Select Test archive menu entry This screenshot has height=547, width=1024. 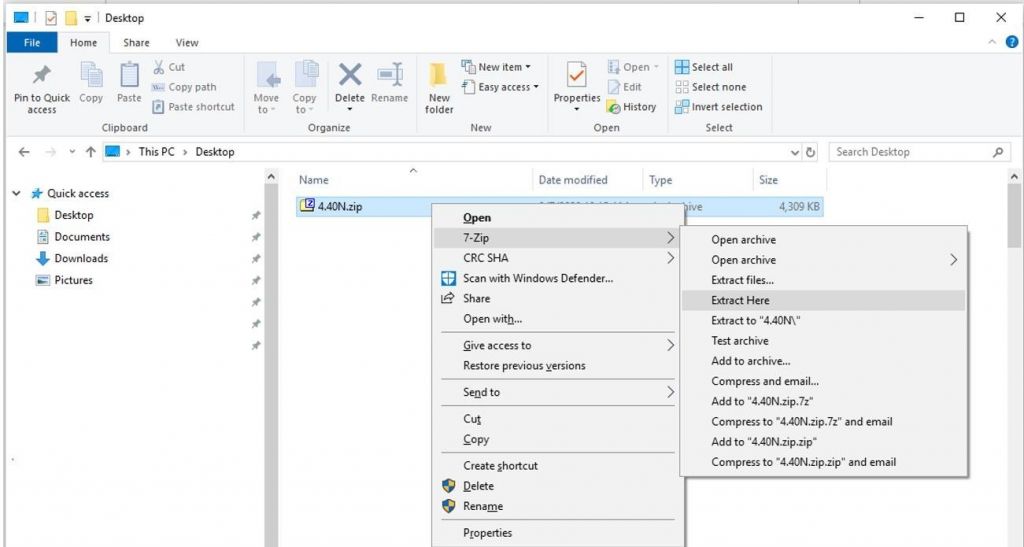coord(739,341)
